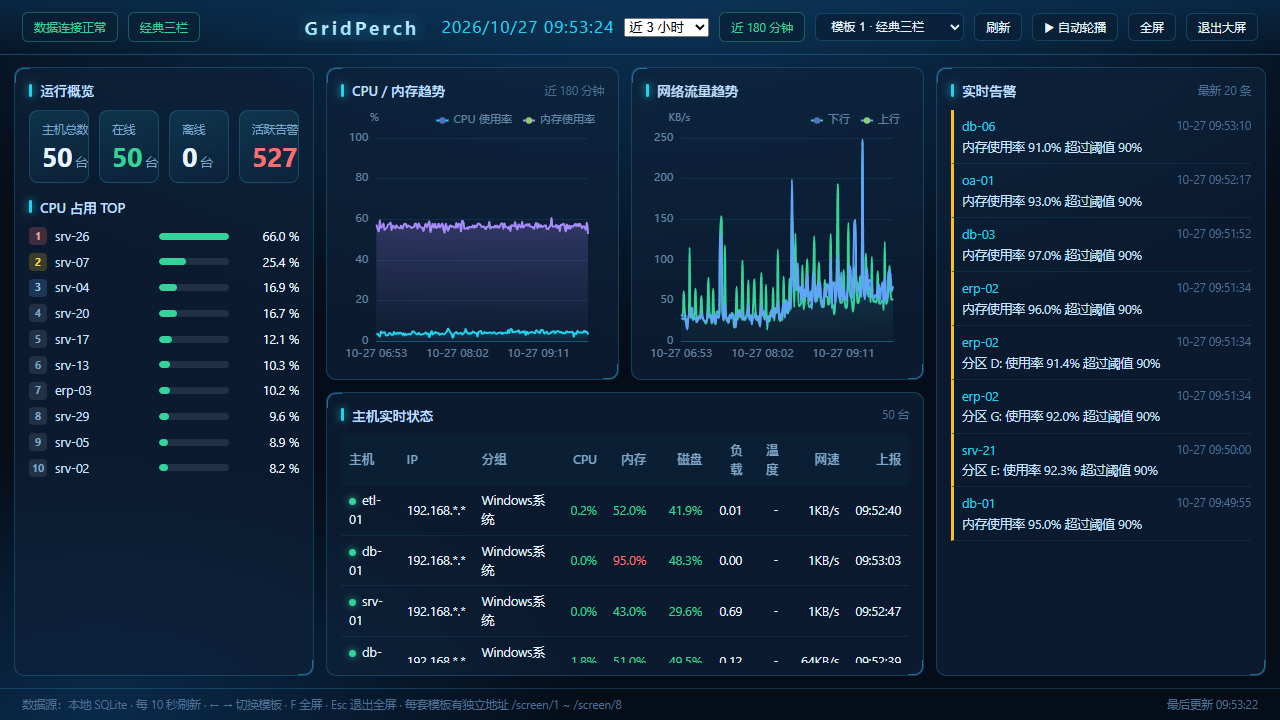Viewport: 1280px width, 720px height.
Task: Select the 主机总数 stat card
Action: [x=59, y=146]
